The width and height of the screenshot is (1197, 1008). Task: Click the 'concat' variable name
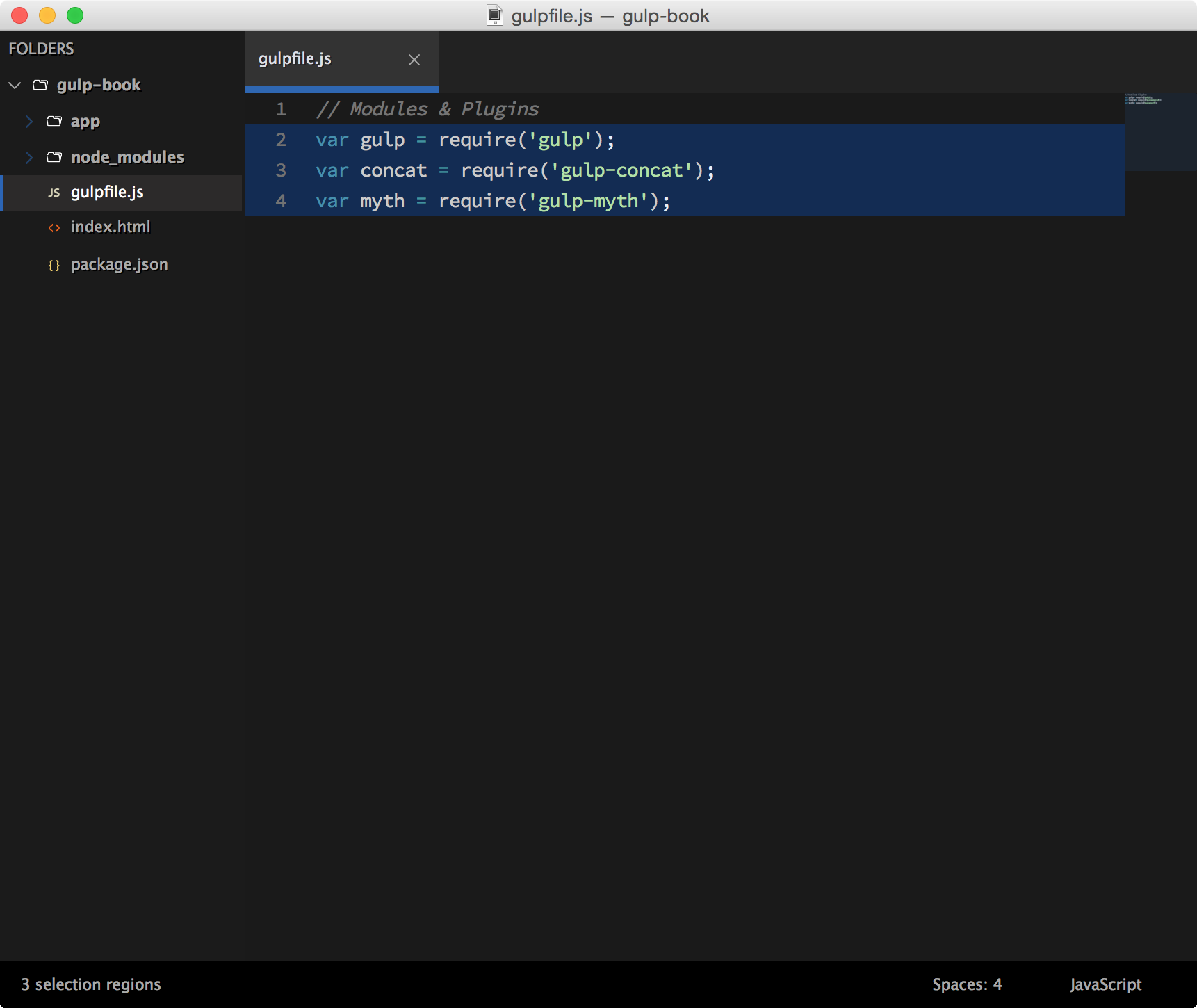coord(393,170)
